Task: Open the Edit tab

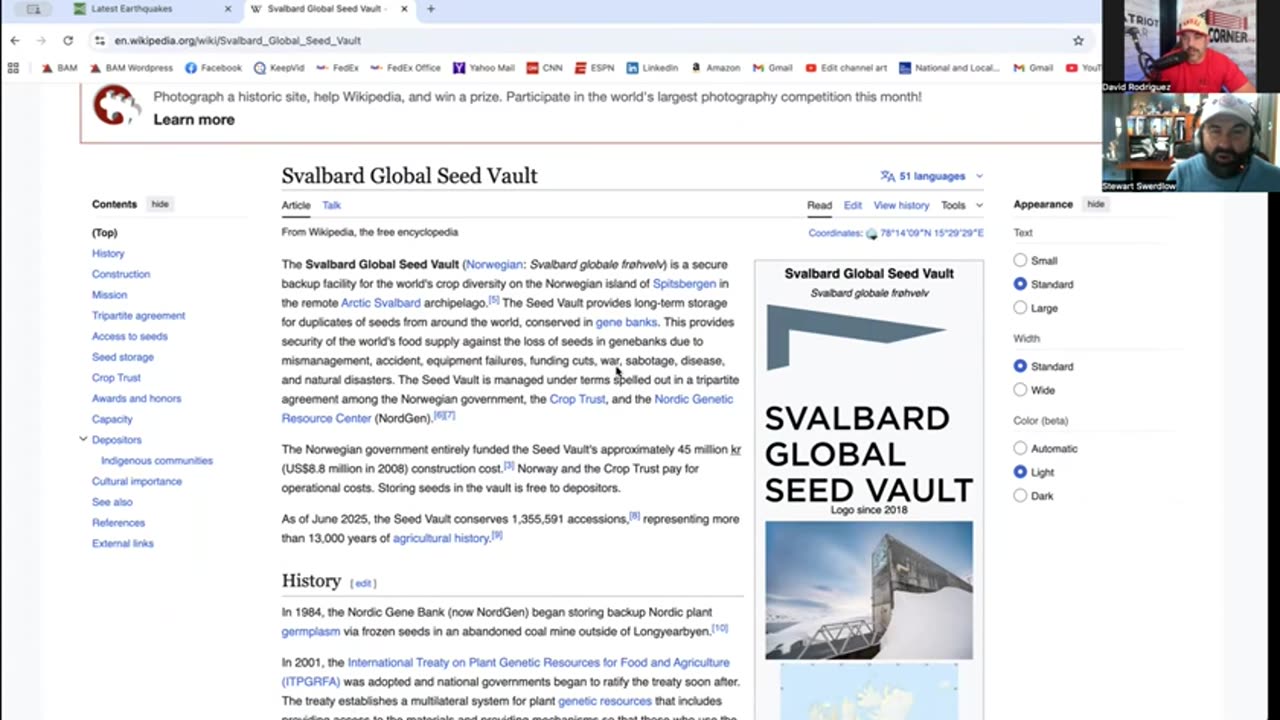Action: pos(852,205)
